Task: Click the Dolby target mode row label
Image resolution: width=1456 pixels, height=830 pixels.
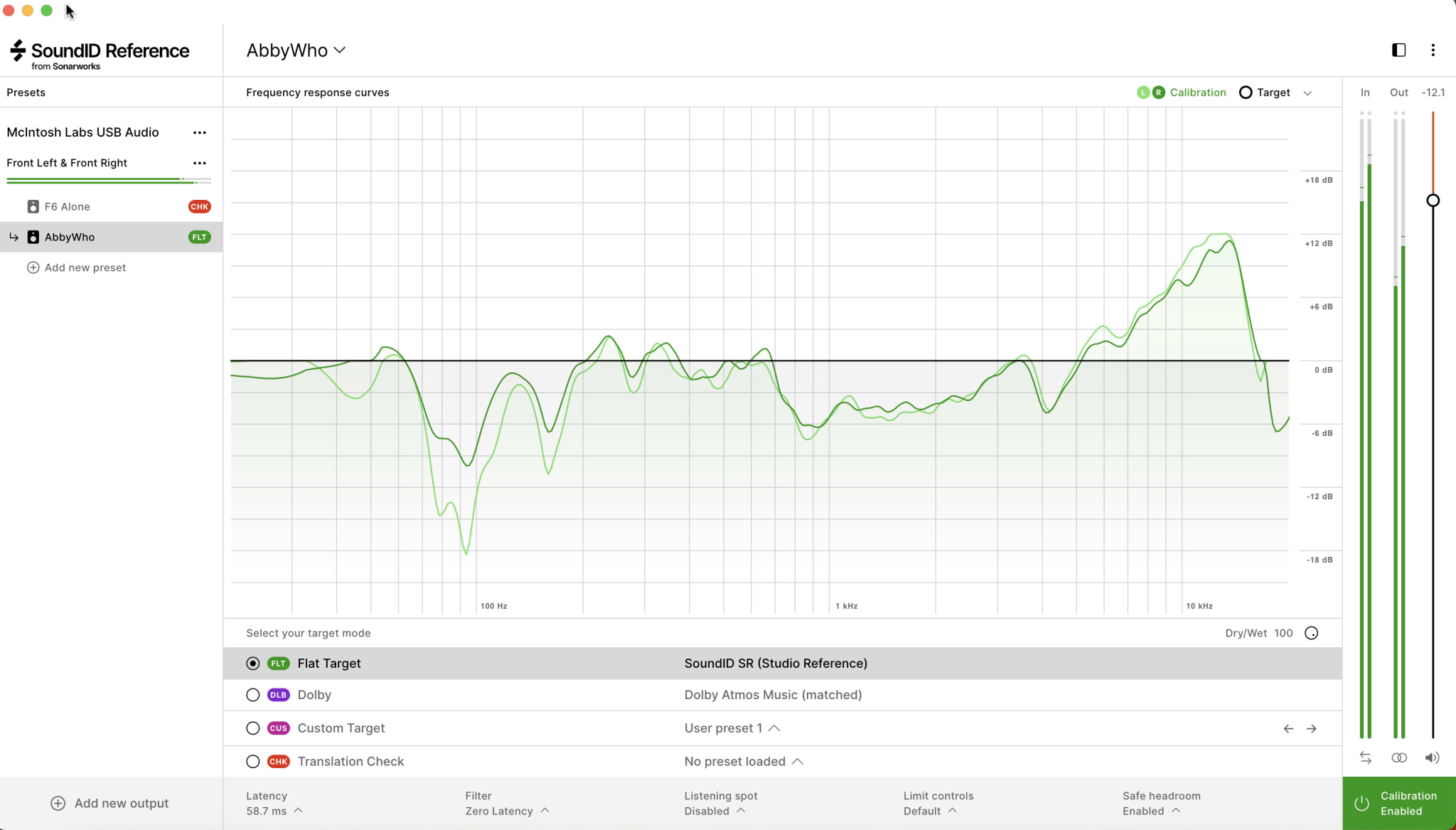Action: 314,695
